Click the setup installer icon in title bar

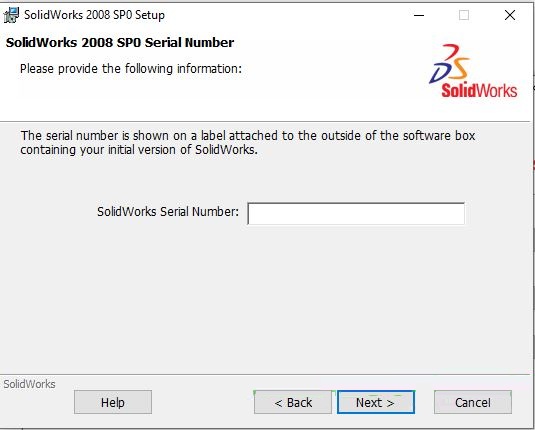point(11,15)
